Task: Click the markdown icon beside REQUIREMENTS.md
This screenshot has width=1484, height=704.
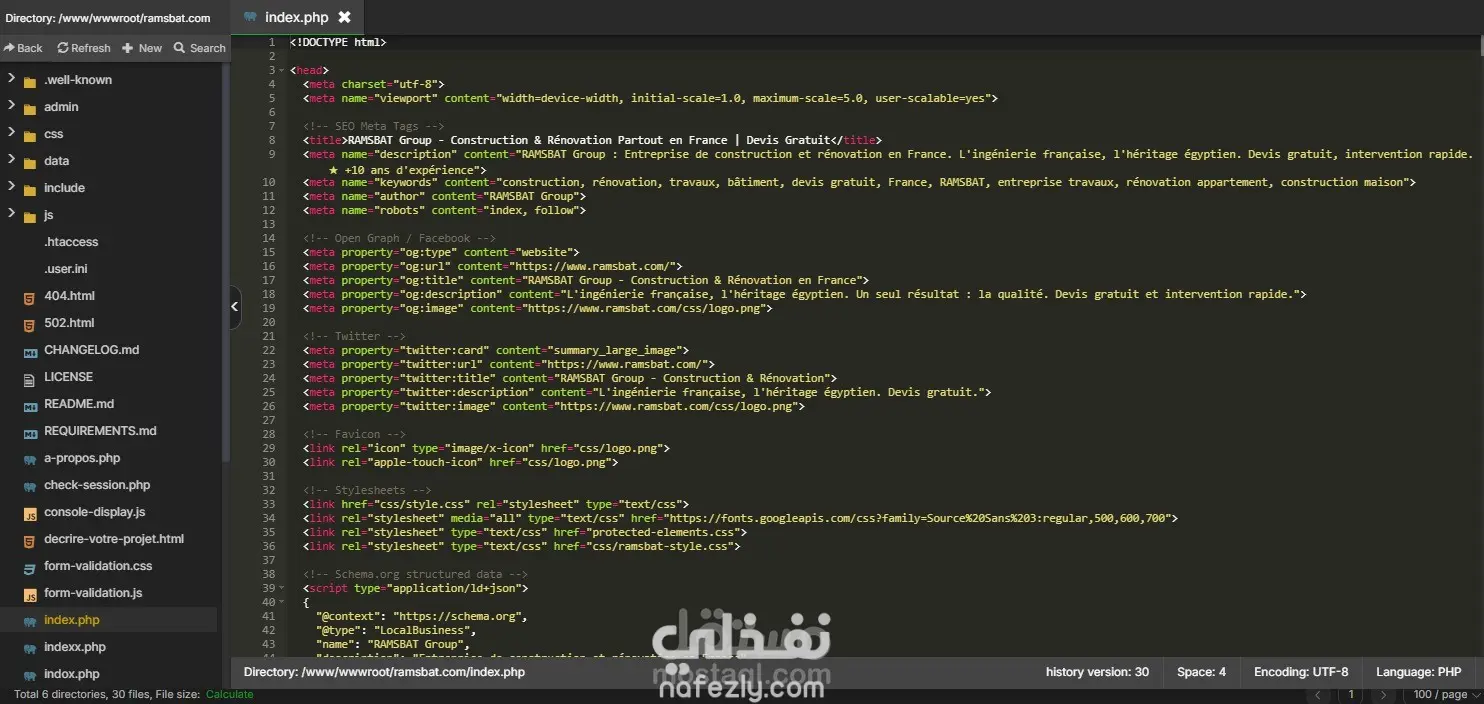Action: point(30,432)
